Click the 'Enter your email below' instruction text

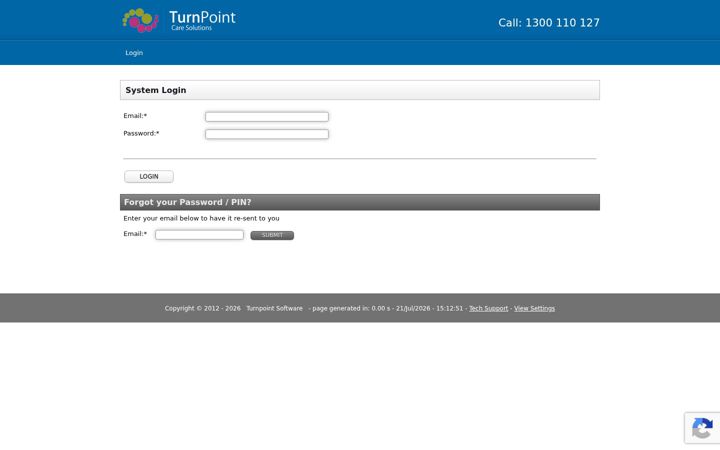(x=201, y=219)
